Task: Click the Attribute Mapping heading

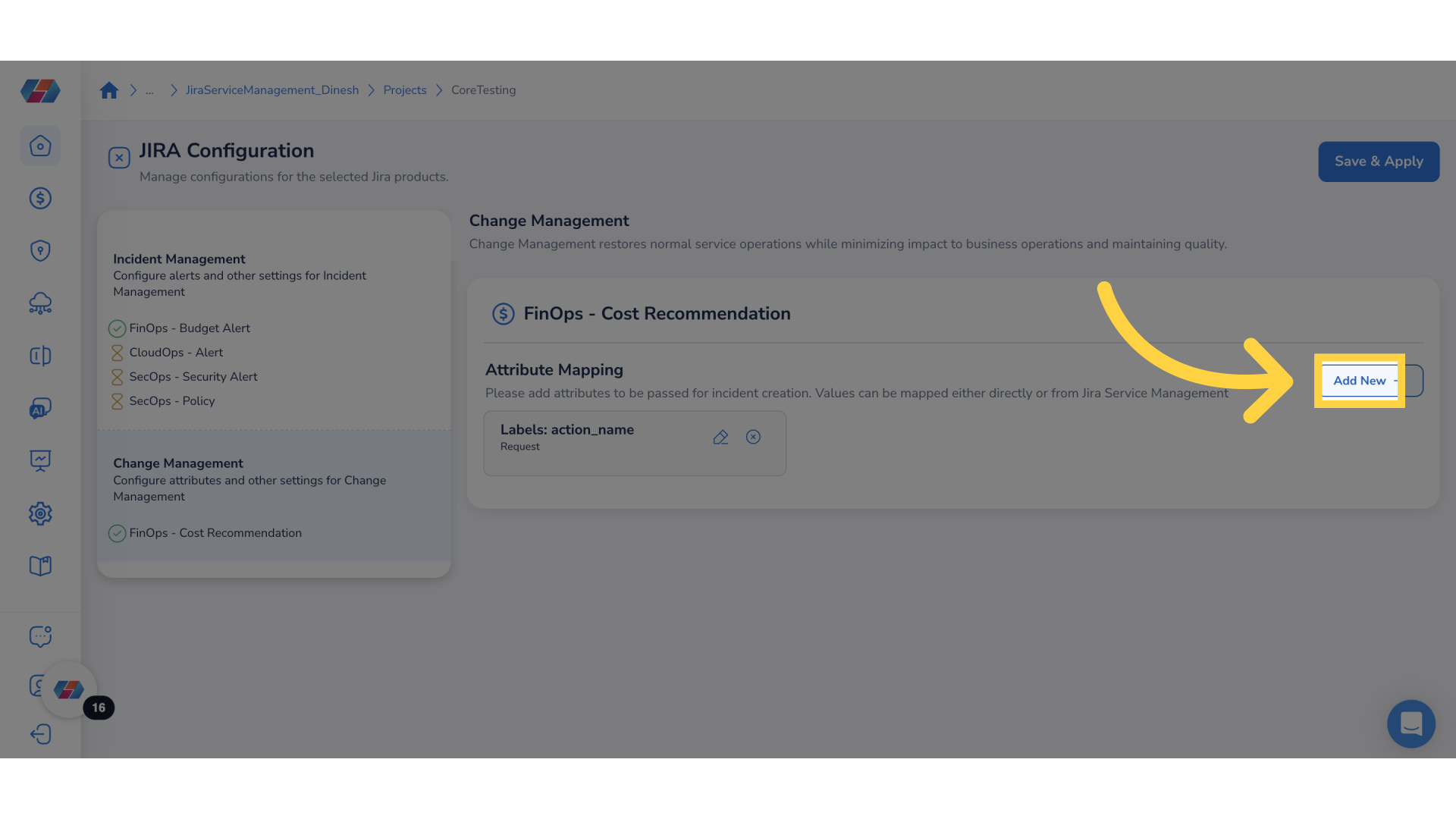Action: (x=554, y=370)
